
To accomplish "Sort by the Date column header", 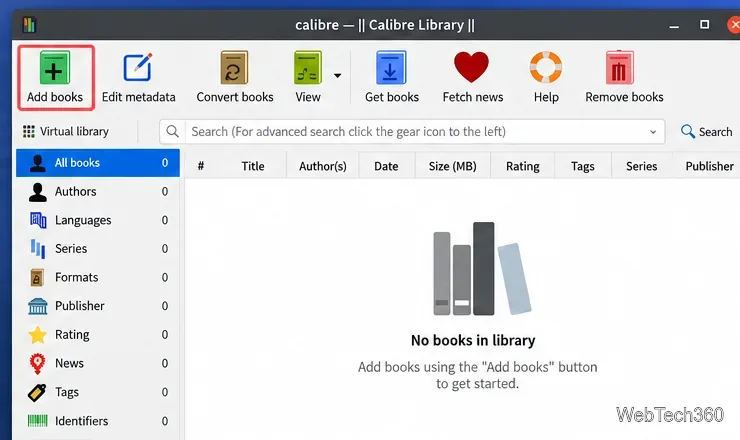I will click(x=387, y=166).
